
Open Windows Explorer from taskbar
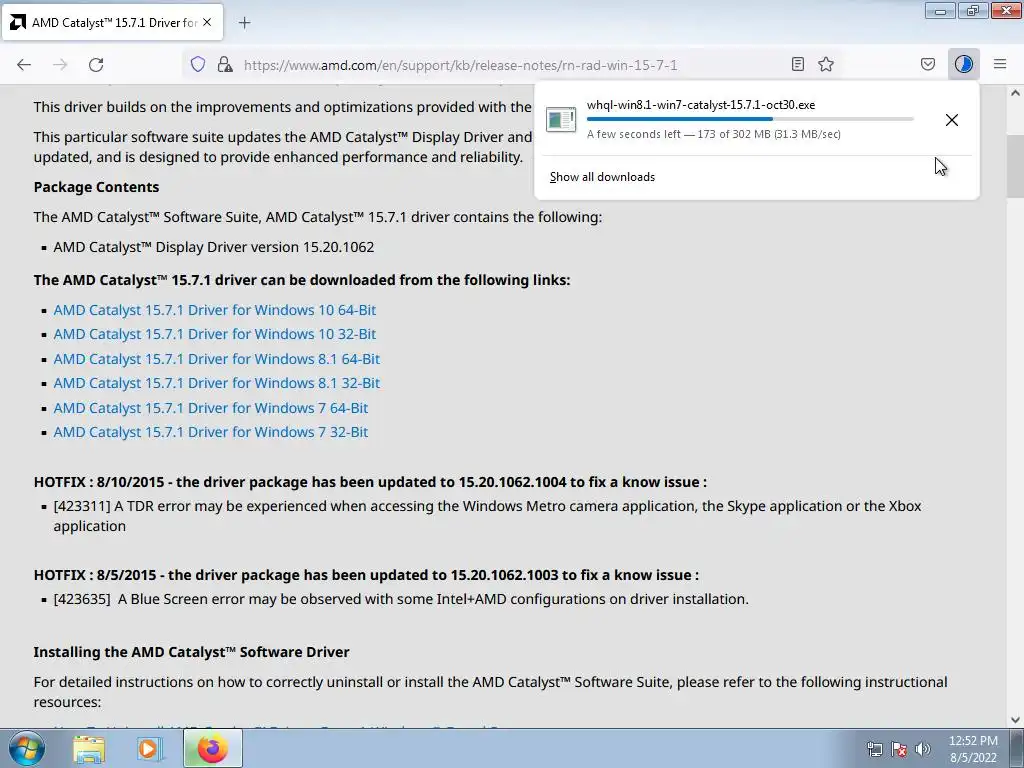point(89,748)
